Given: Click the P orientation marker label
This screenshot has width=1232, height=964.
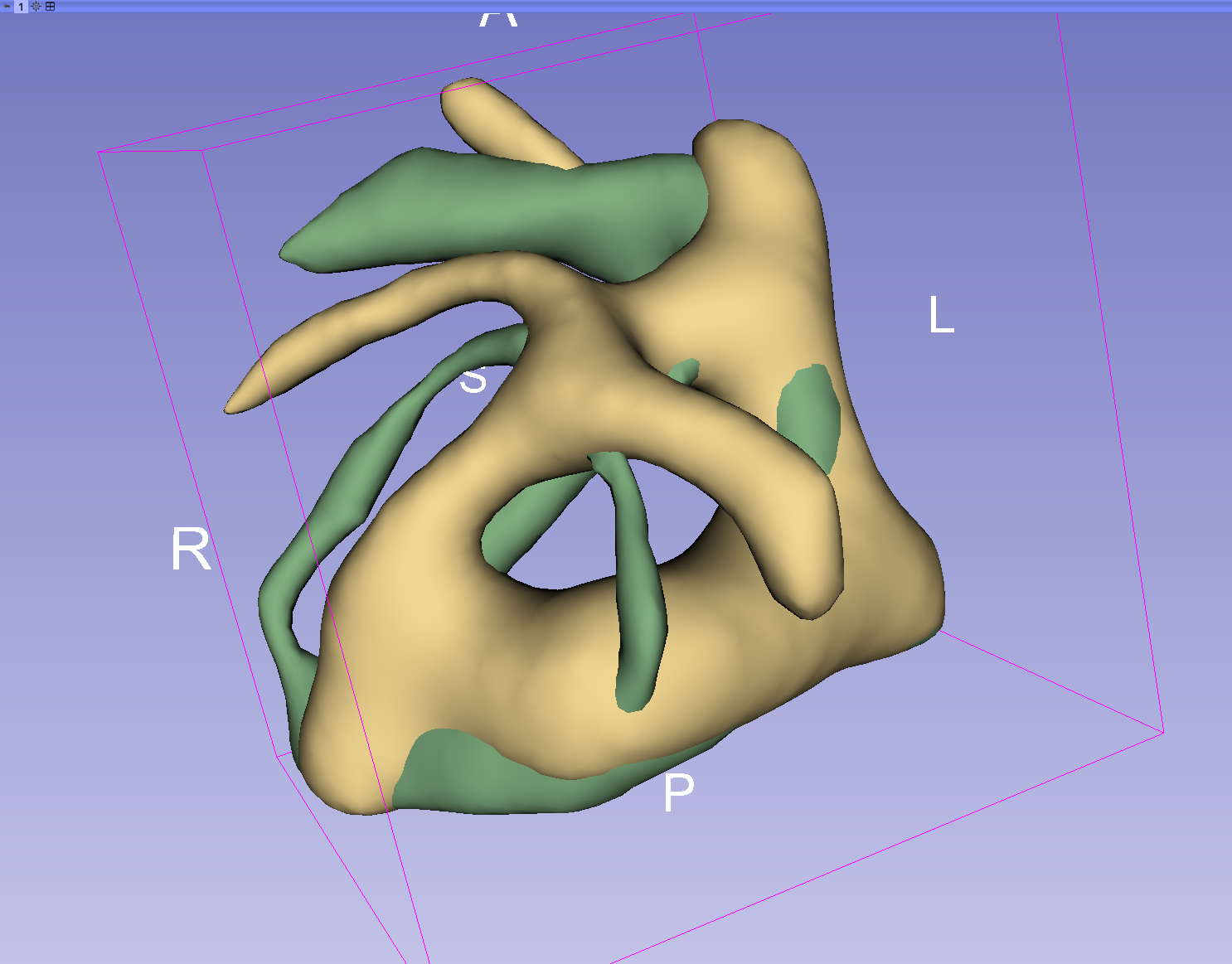Looking at the screenshot, I should (678, 792).
